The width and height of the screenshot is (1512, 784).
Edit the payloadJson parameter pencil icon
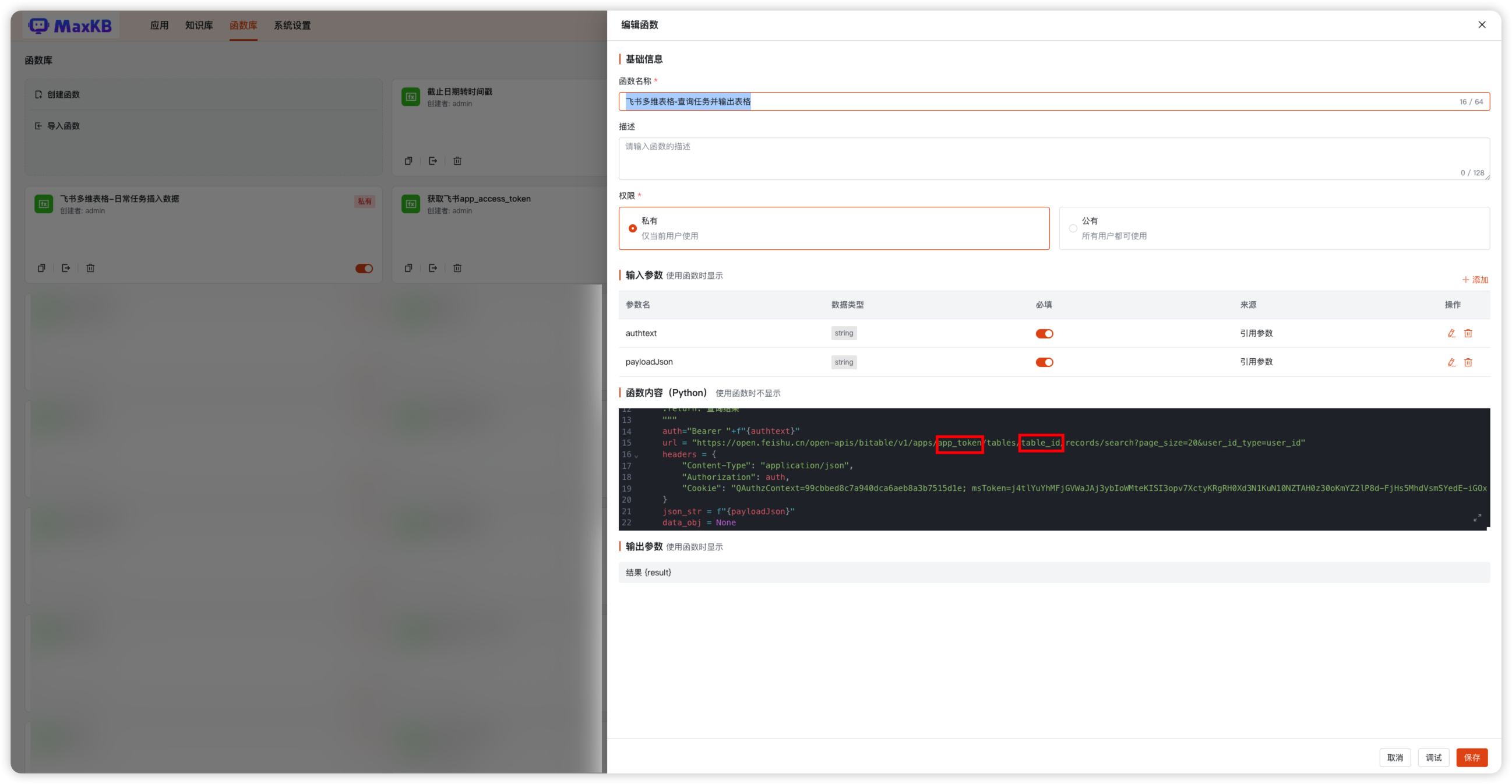pos(1451,362)
